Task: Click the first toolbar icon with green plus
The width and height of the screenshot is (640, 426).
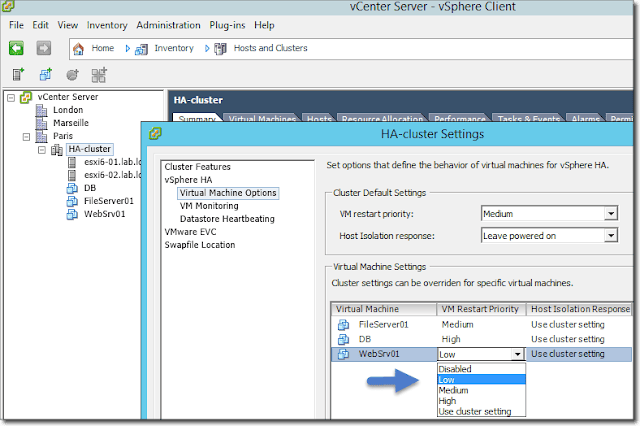Action: coord(18,75)
